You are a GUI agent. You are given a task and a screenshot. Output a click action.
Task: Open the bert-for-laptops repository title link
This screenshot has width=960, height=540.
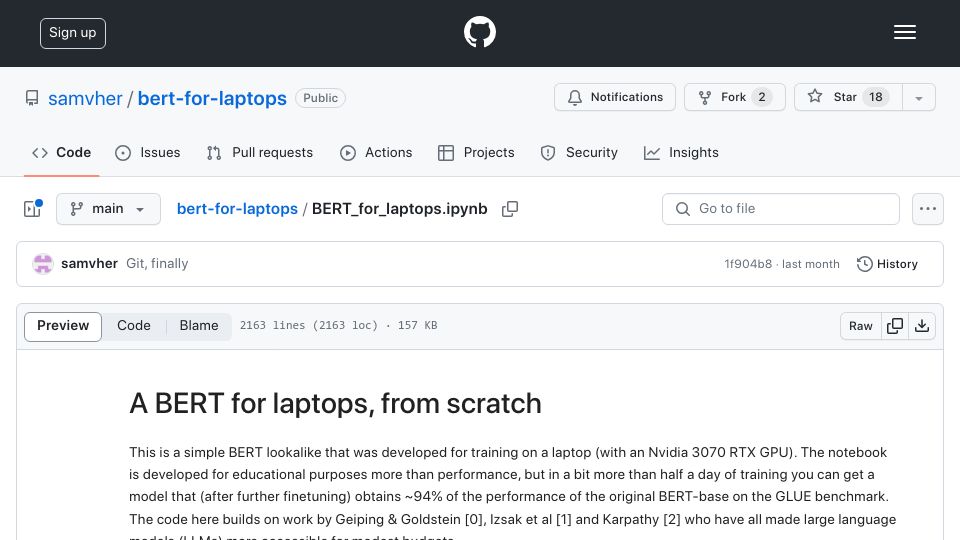(x=212, y=98)
